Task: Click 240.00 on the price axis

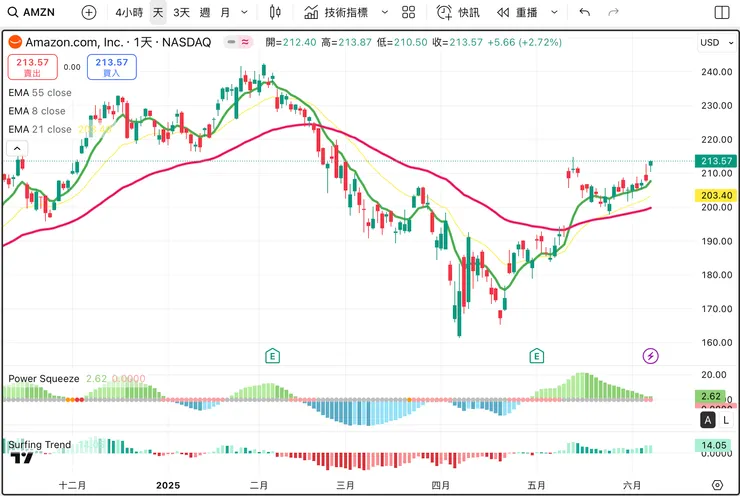Action: tap(716, 72)
